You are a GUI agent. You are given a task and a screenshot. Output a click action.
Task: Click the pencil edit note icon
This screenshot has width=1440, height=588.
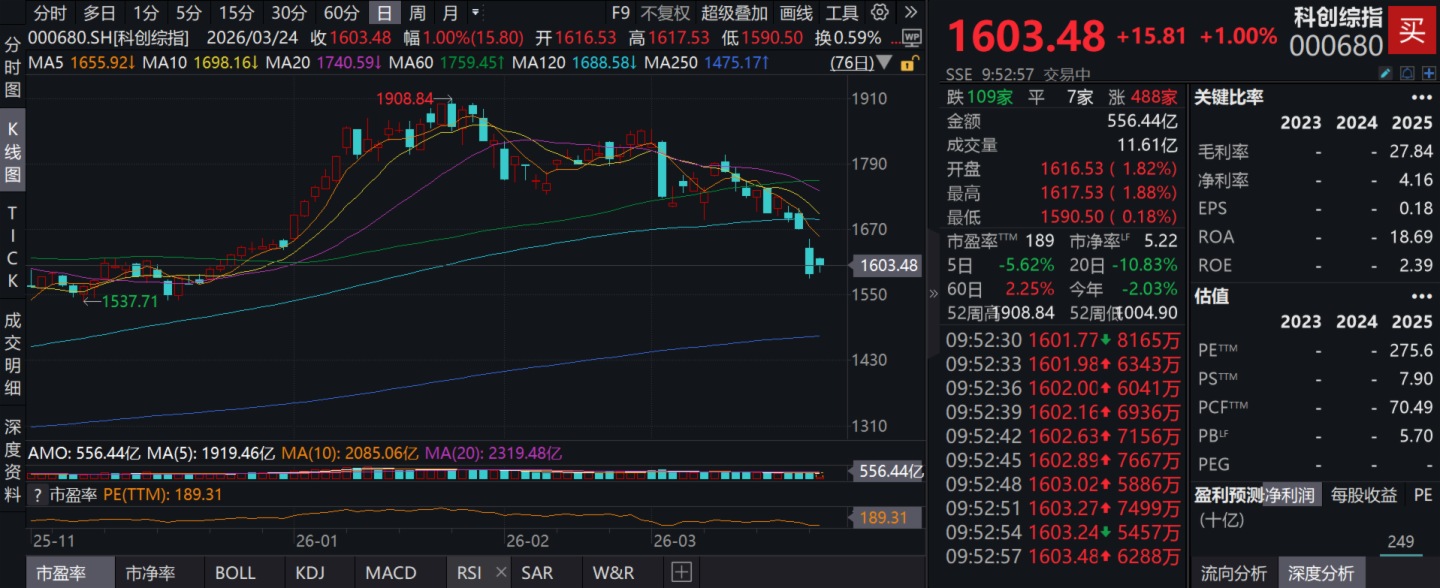[1386, 73]
